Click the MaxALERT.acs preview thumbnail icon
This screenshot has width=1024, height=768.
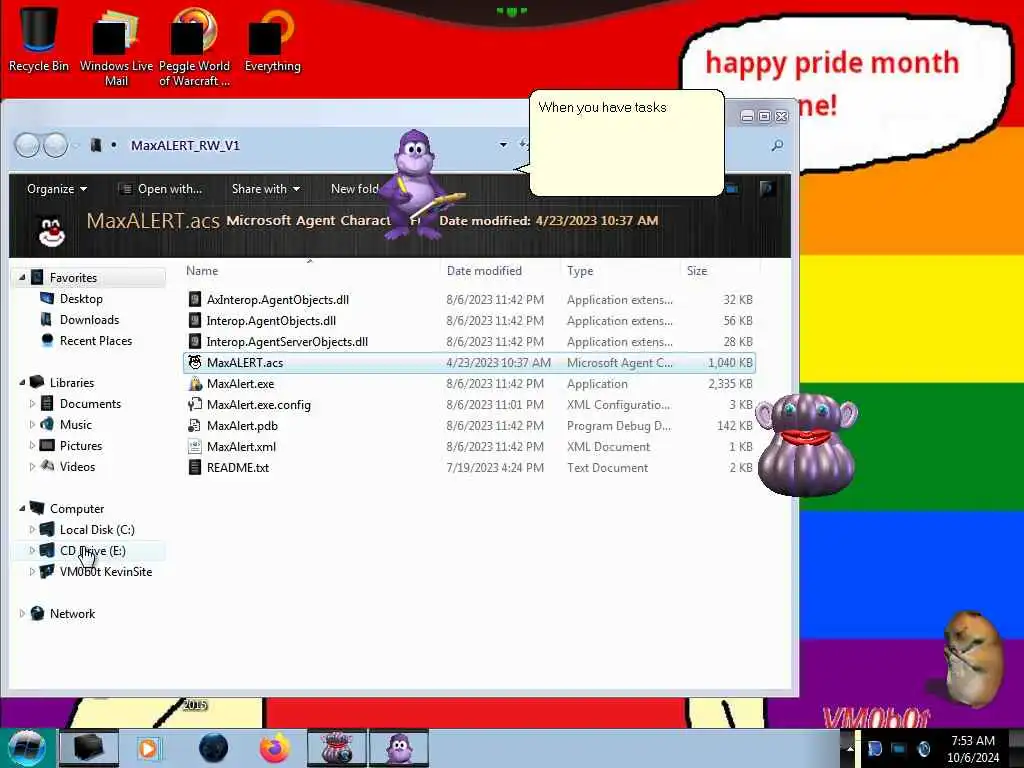[52, 231]
